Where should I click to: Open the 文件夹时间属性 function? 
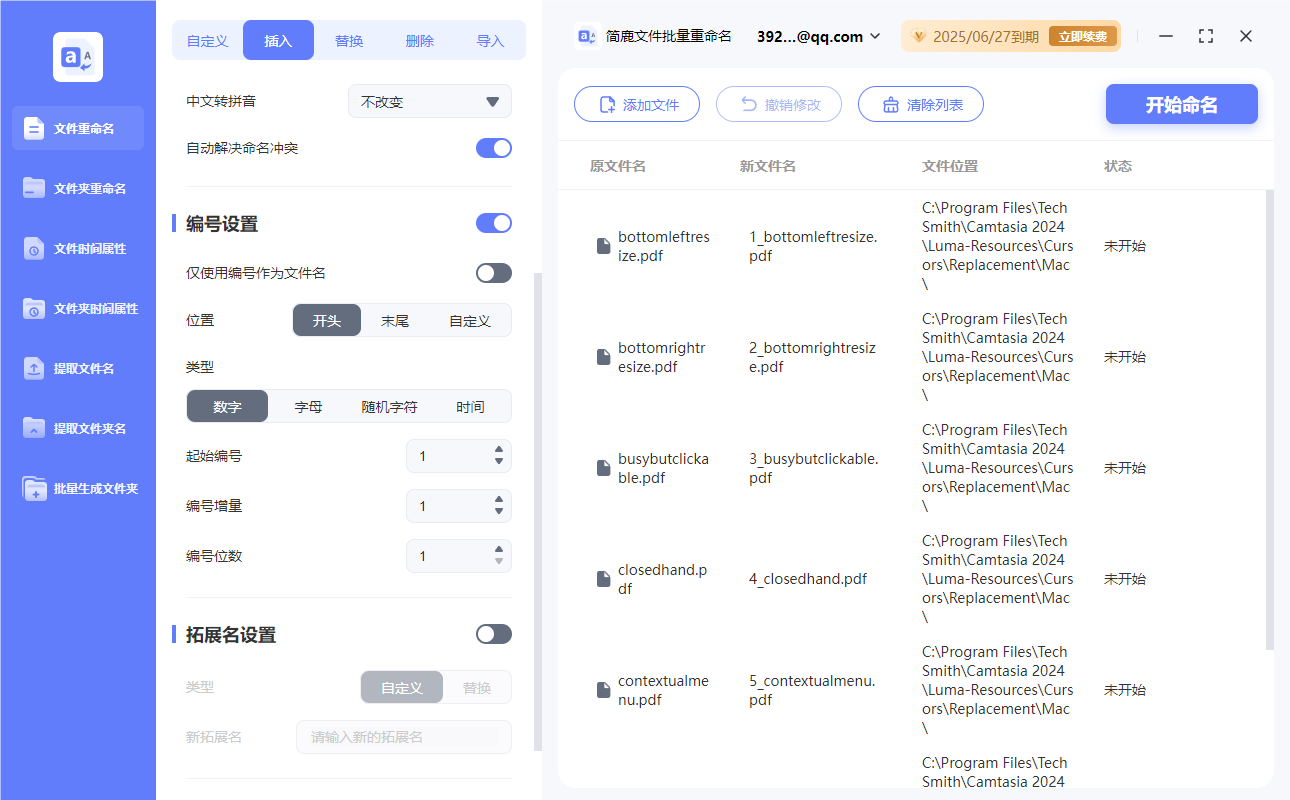pyautogui.click(x=77, y=308)
